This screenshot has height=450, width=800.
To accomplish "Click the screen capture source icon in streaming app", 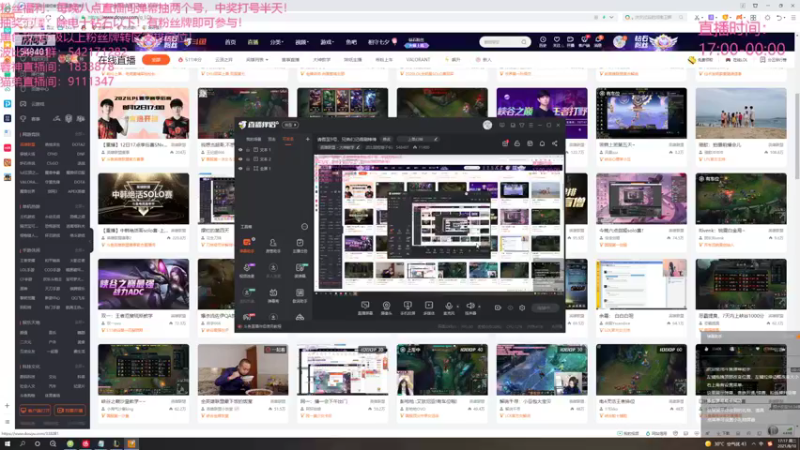I will [x=365, y=306].
